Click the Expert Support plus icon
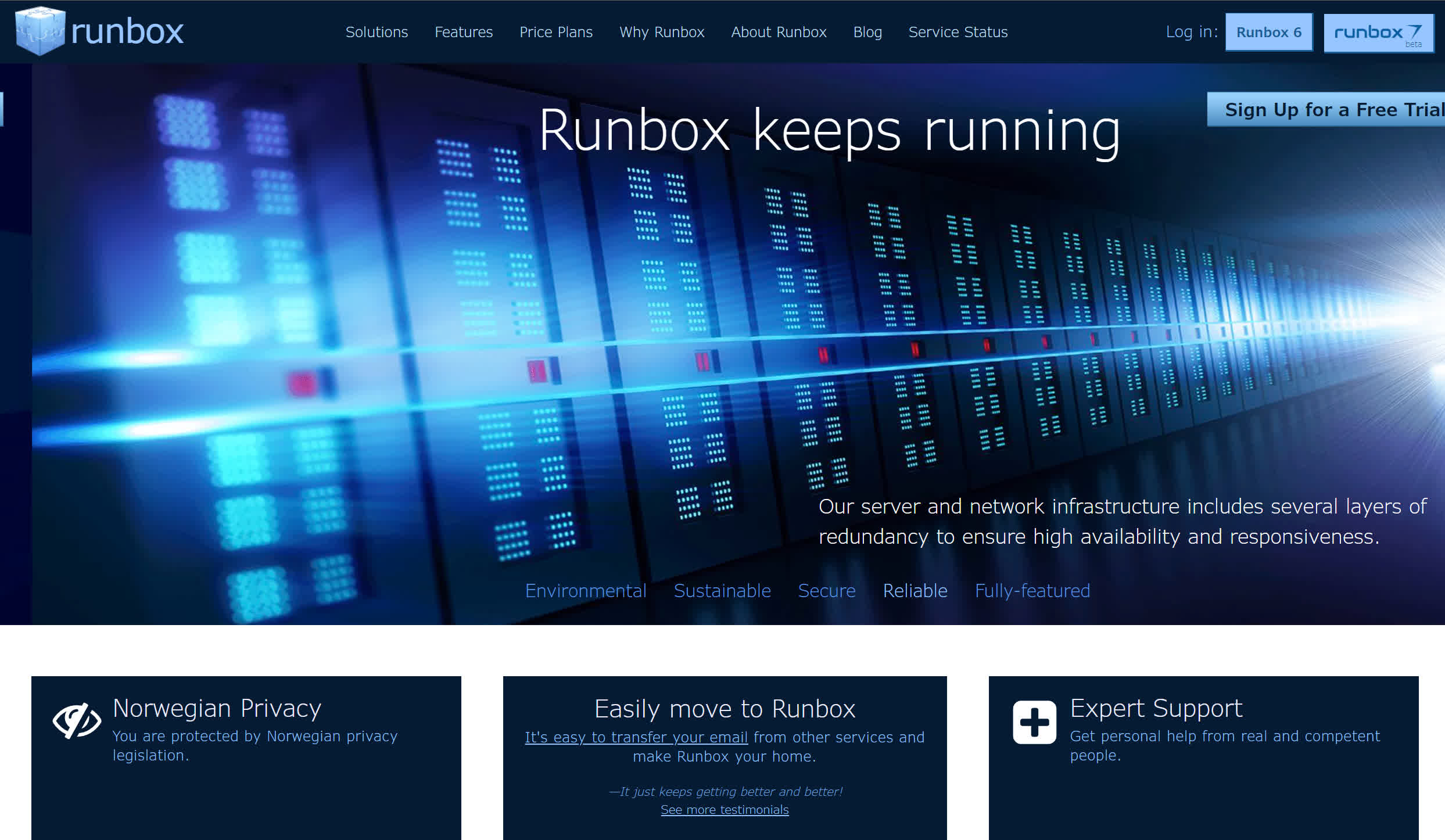 click(x=1034, y=722)
